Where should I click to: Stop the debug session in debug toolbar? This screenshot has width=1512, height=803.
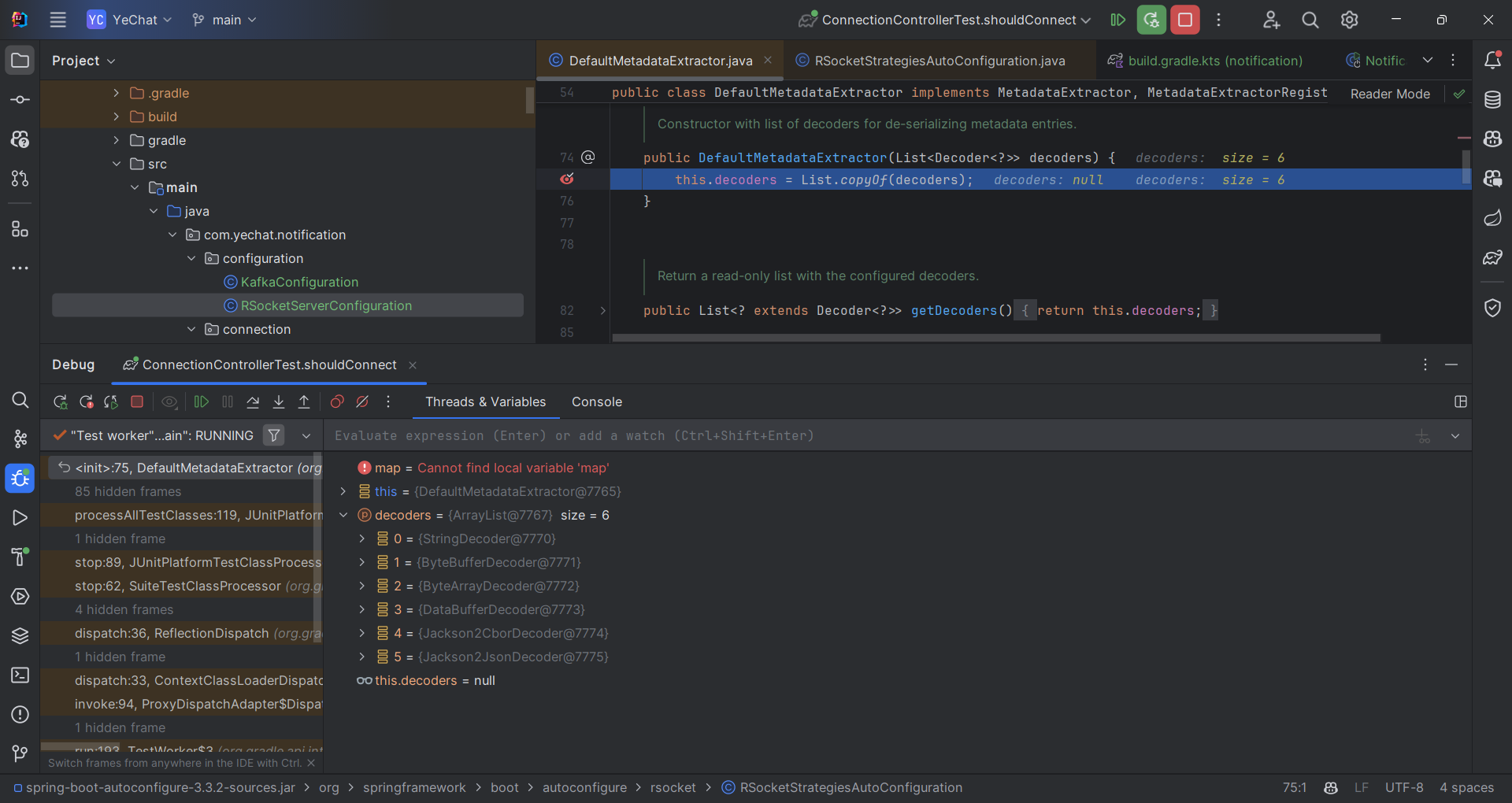(137, 402)
